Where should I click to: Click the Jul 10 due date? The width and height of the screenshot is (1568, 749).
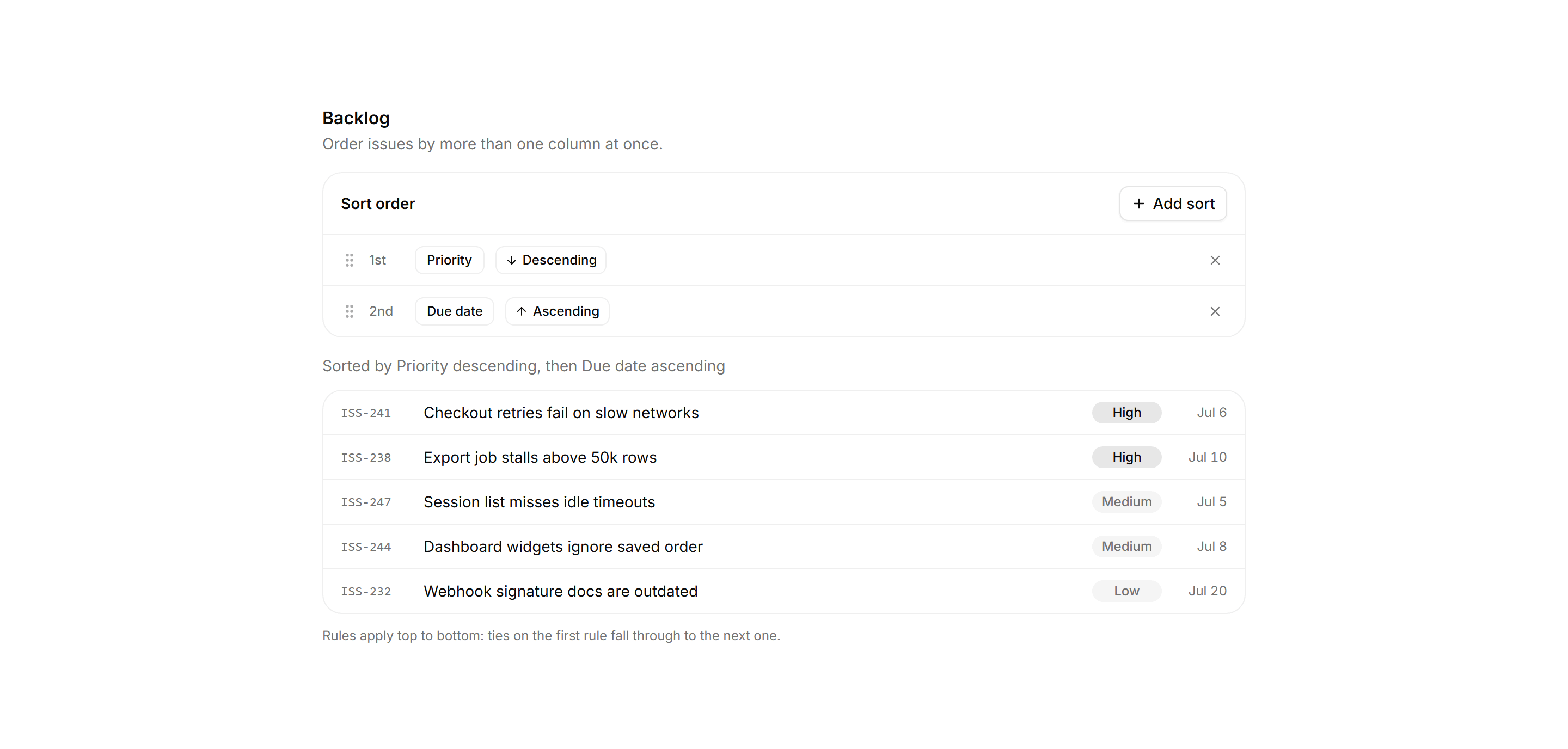pos(1208,458)
